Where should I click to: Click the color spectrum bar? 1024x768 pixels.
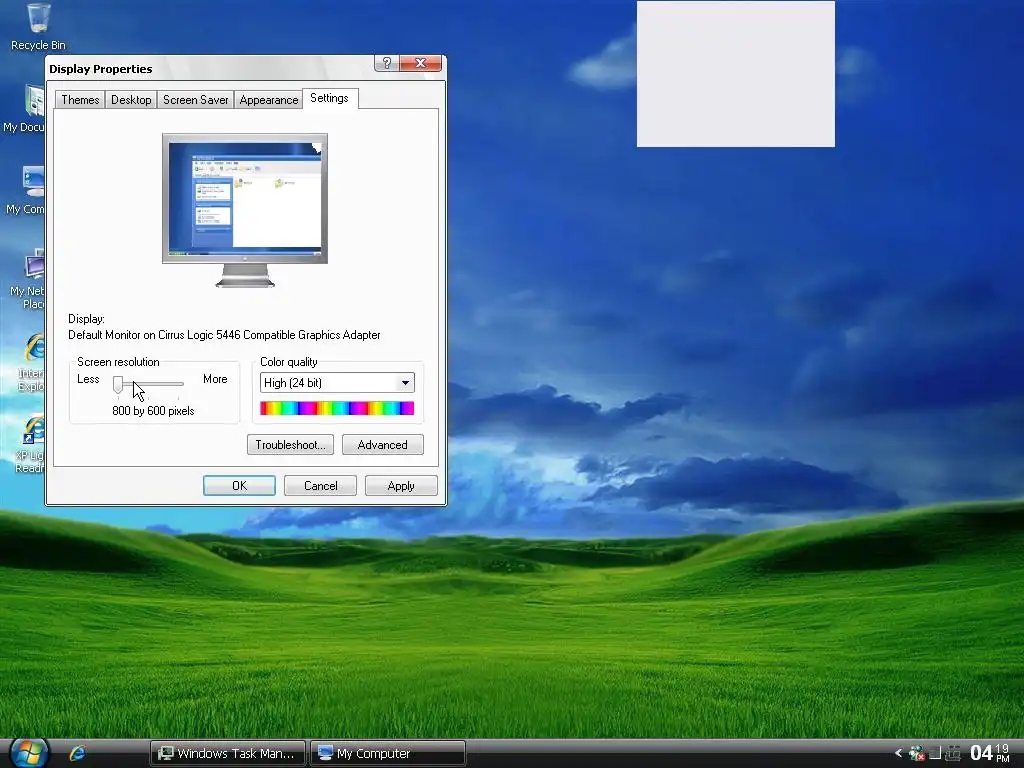click(x=337, y=408)
